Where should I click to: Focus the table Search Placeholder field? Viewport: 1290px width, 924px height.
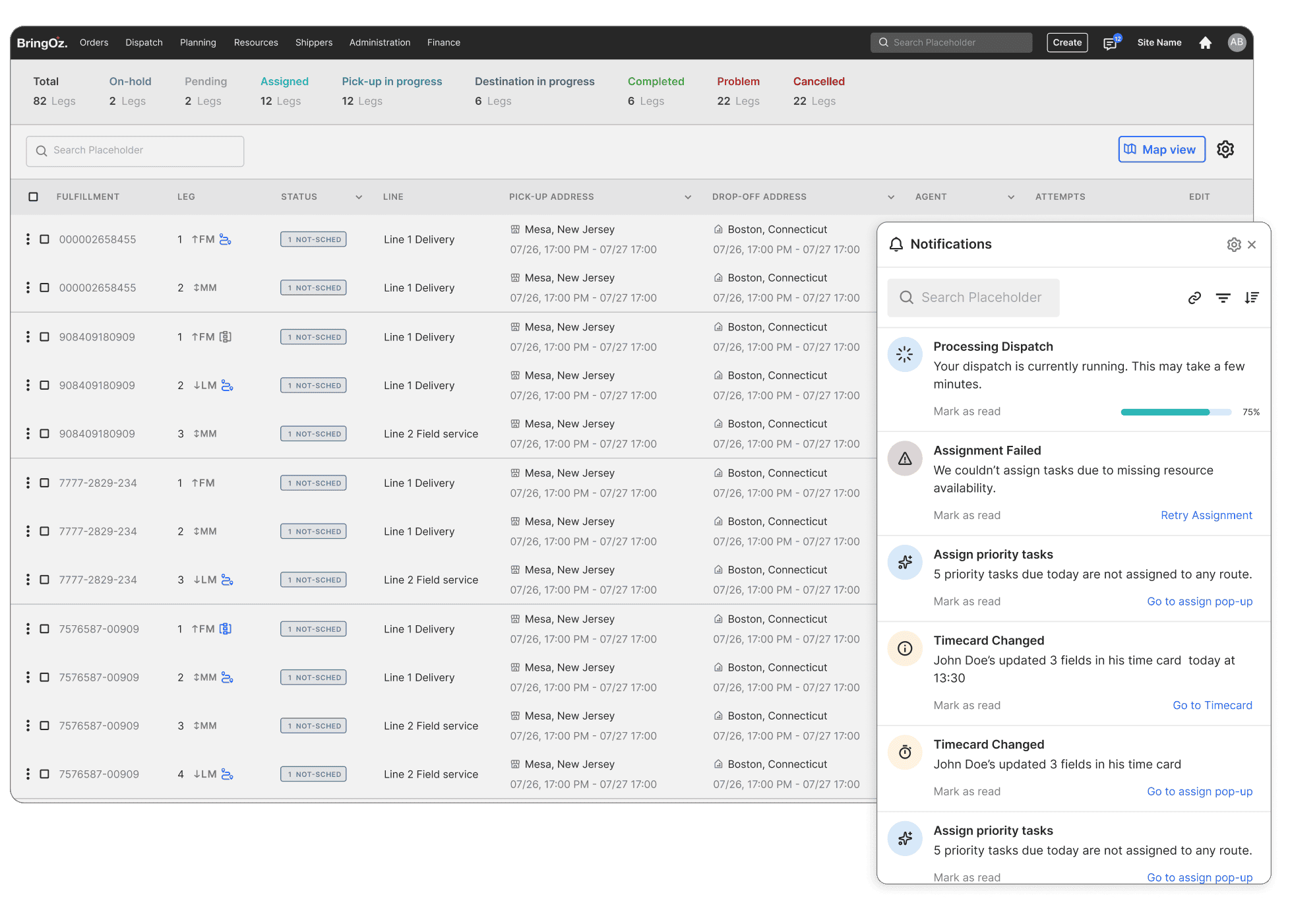point(135,151)
